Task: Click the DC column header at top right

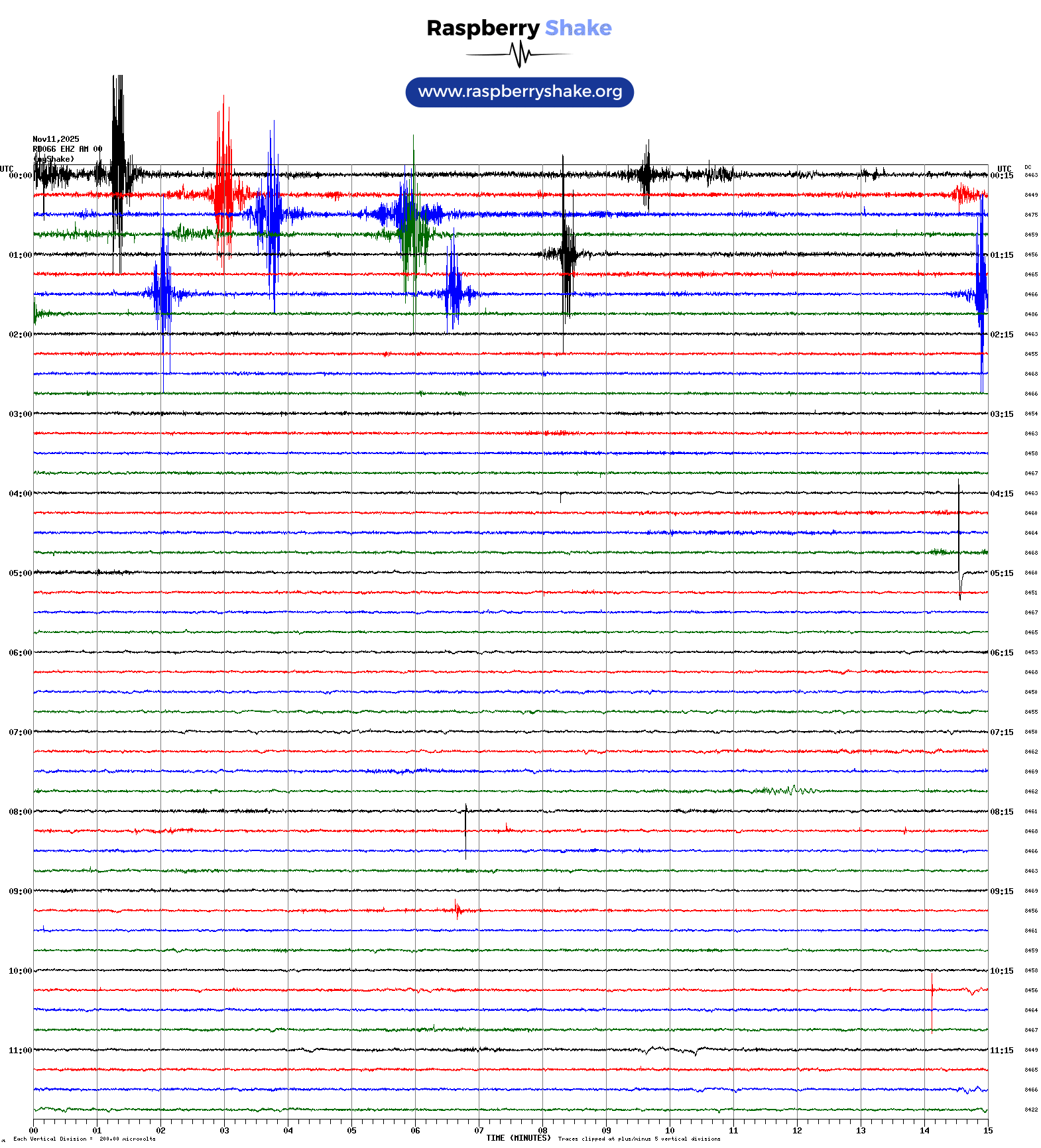Action: pyautogui.click(x=1028, y=168)
